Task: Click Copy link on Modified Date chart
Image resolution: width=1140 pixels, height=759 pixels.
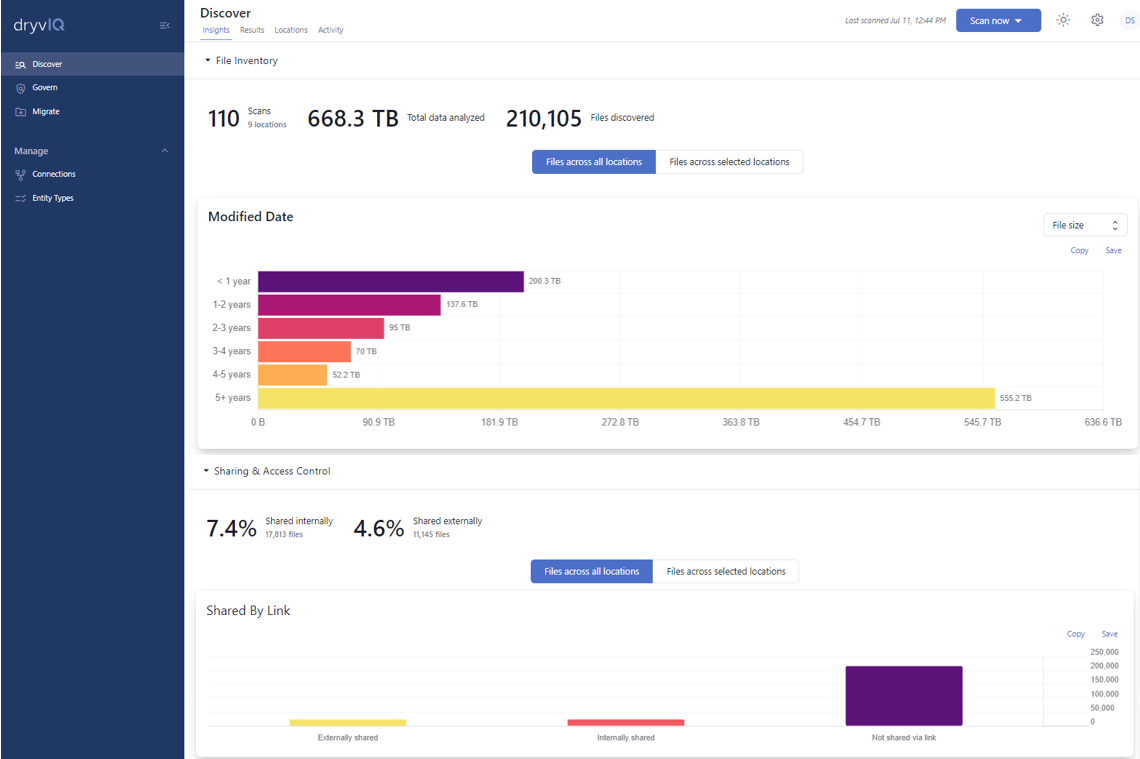Action: click(x=1079, y=250)
